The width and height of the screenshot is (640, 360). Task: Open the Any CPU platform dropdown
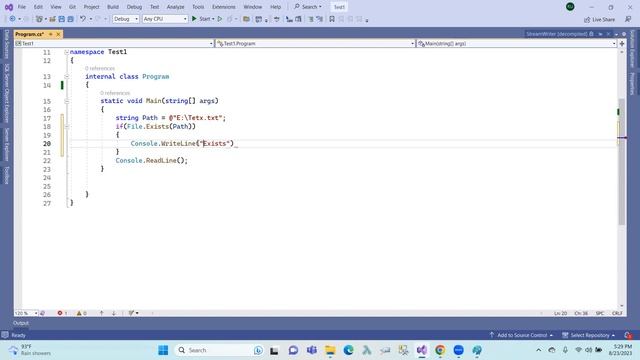(165, 19)
